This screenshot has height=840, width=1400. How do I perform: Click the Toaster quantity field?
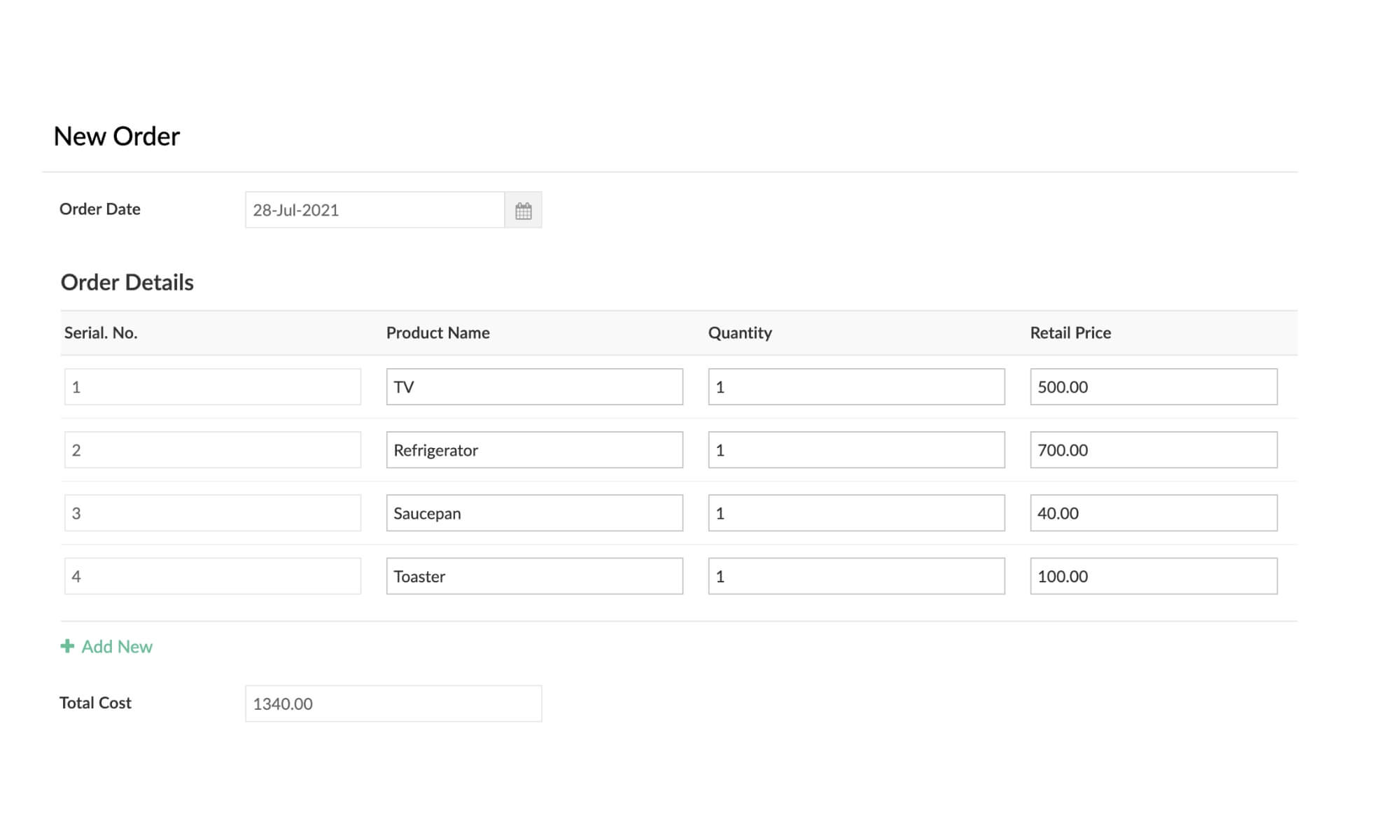coord(856,576)
